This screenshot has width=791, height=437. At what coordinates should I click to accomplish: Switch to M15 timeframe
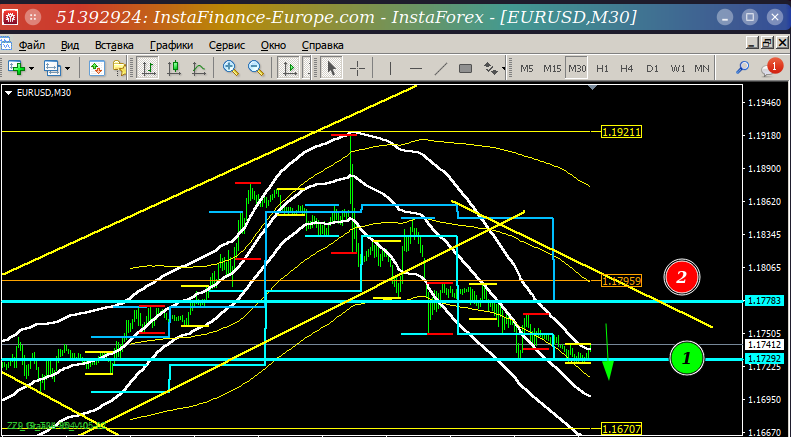(x=552, y=68)
